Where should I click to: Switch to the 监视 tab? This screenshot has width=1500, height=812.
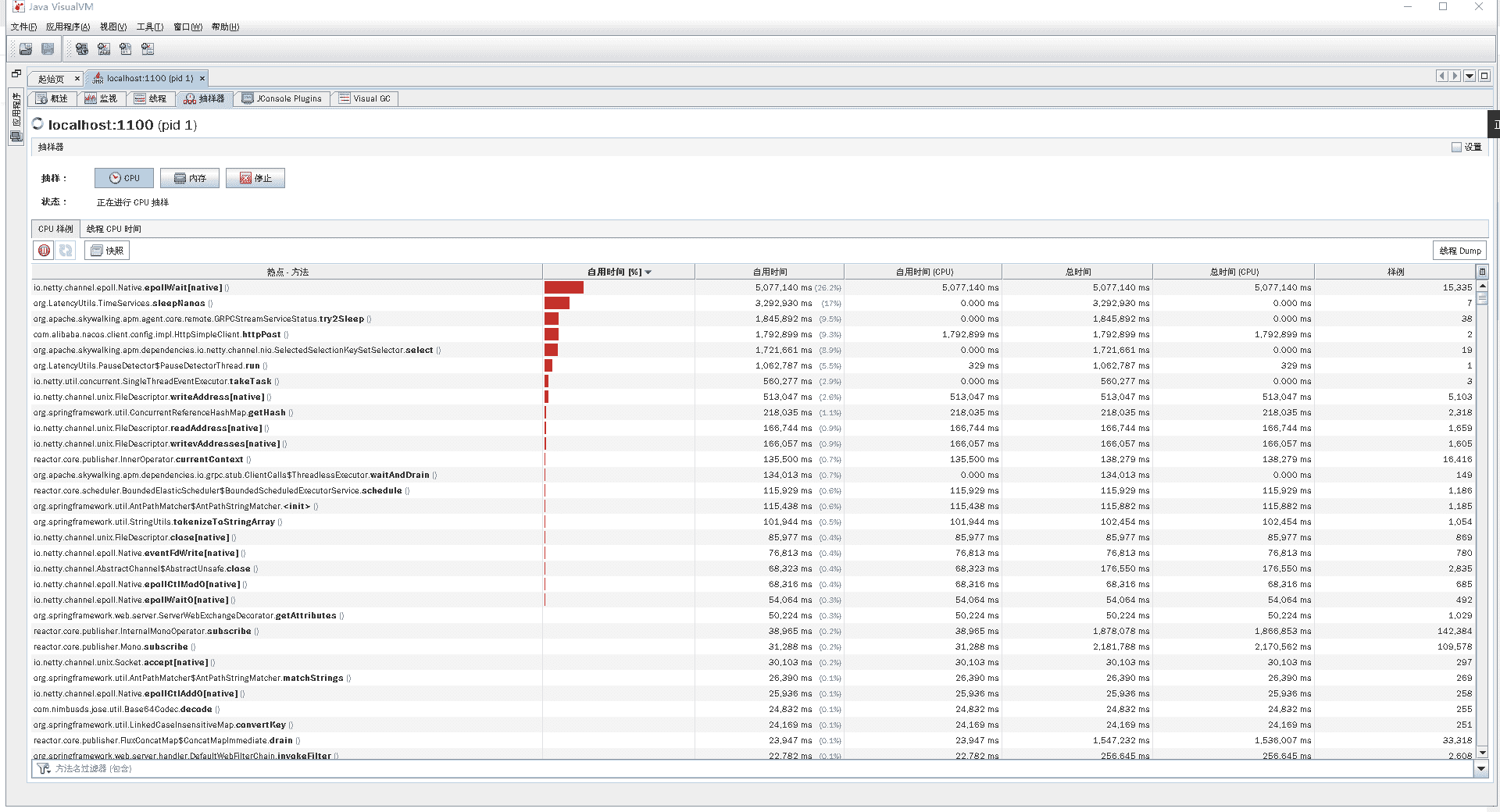coord(101,98)
